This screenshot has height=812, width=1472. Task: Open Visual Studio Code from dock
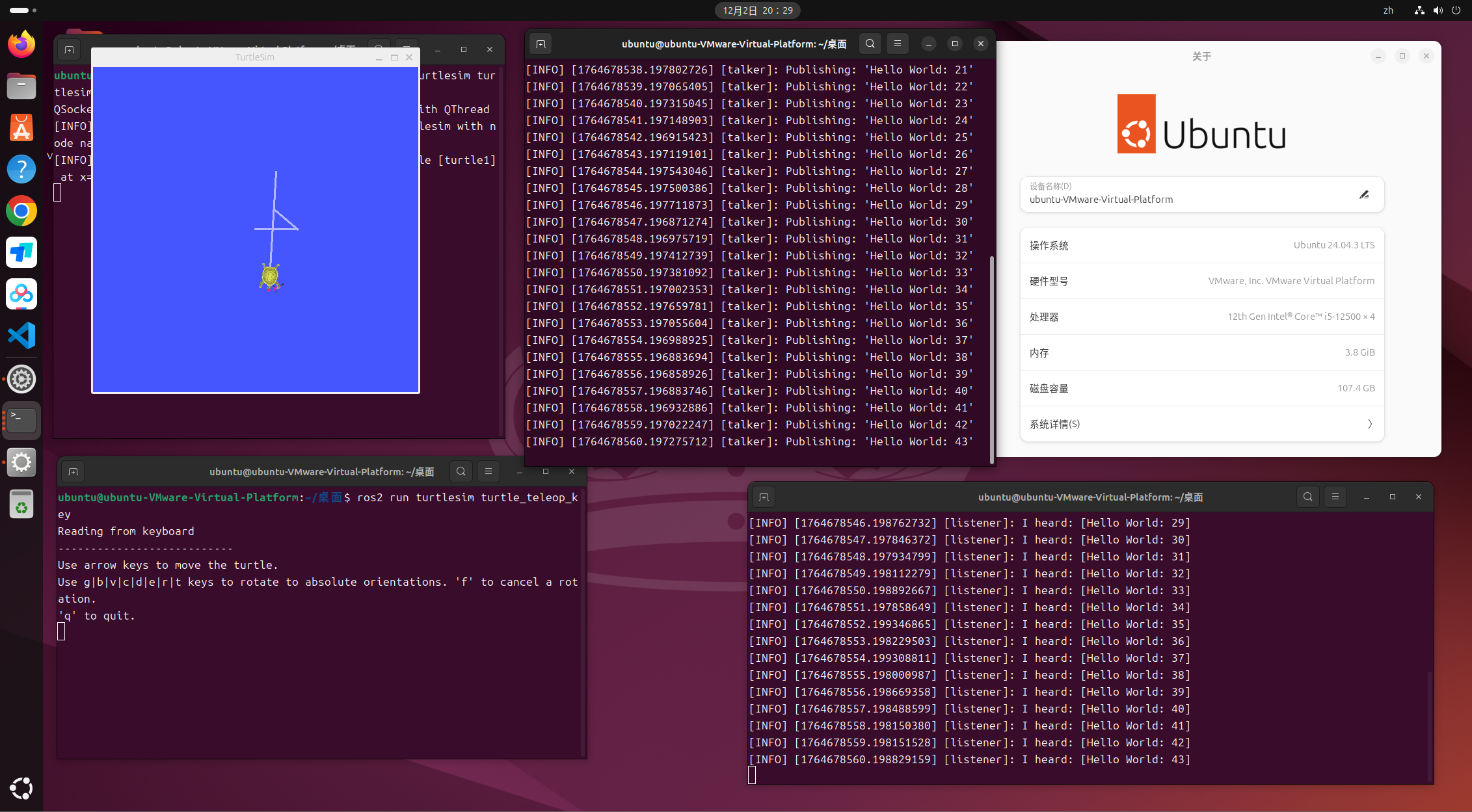pos(21,336)
